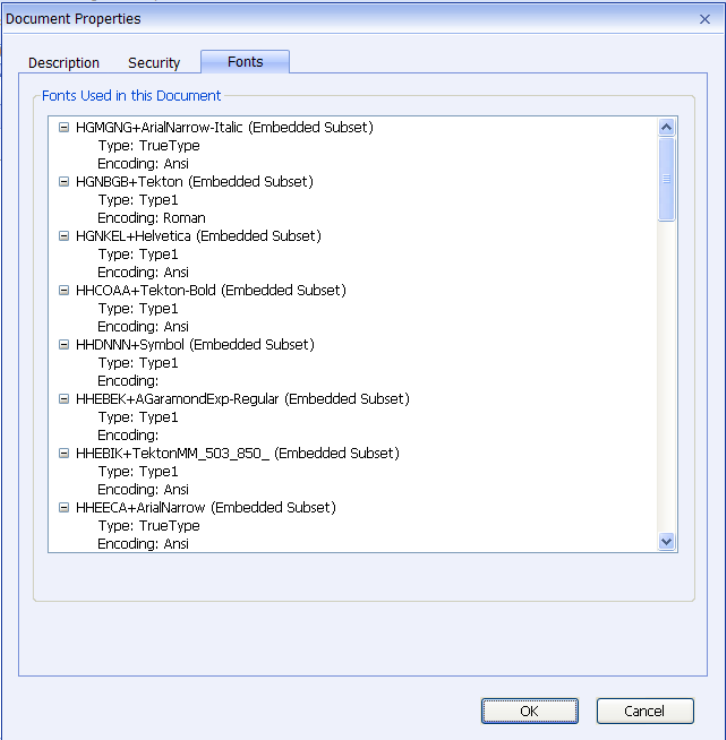Click 'Type: Type1' under Tekton-Bold
The height and width of the screenshot is (740, 726).
tap(138, 309)
